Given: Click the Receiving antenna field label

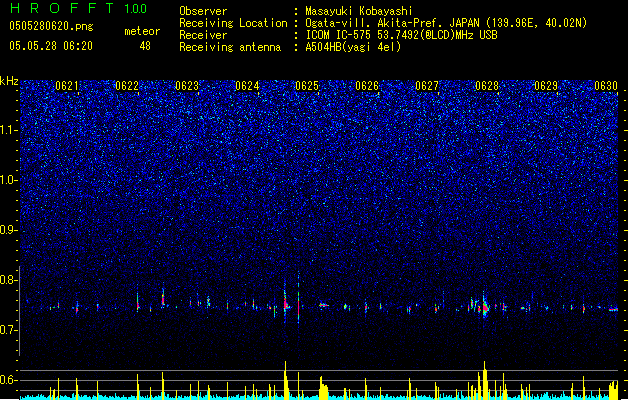Looking at the screenshot, I should (230, 47).
